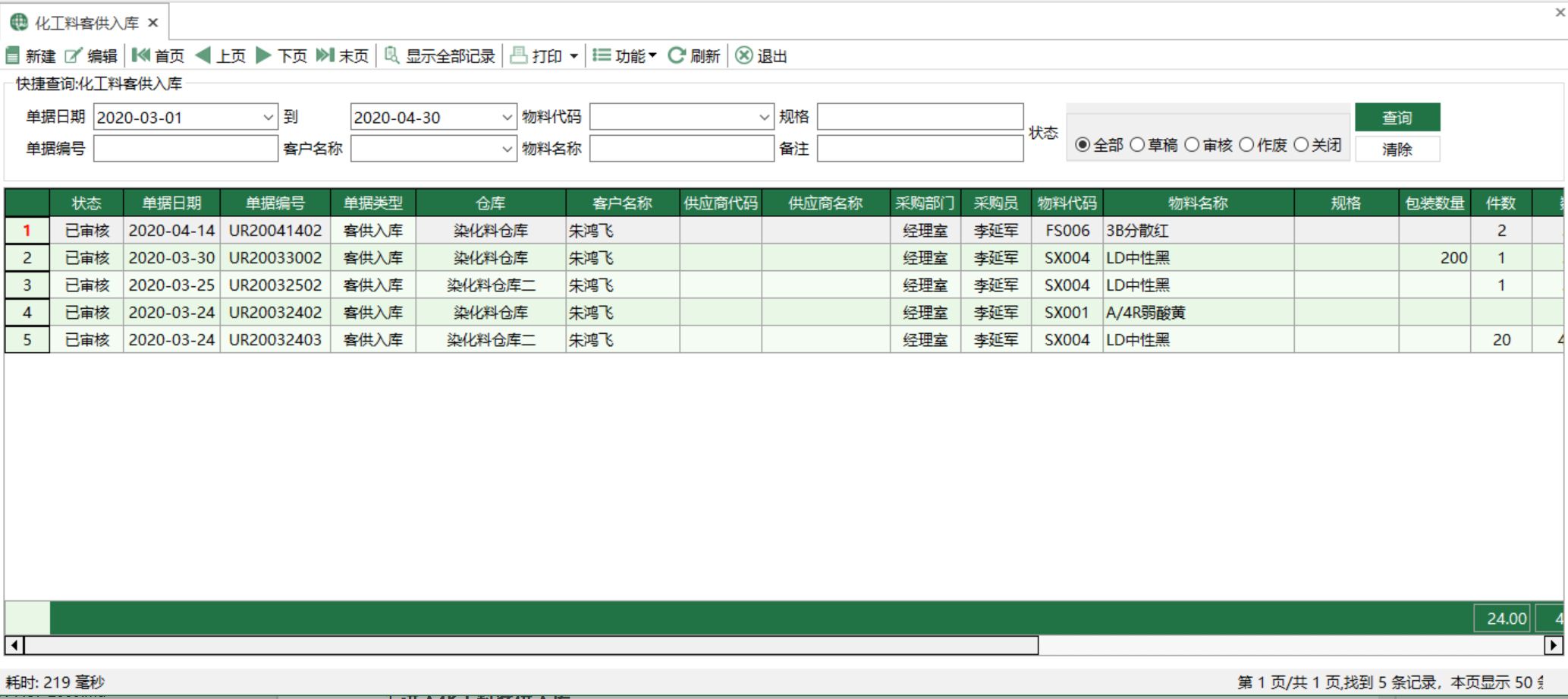Select row number 1 header
The width and height of the screenshot is (1568, 699).
[x=27, y=231]
